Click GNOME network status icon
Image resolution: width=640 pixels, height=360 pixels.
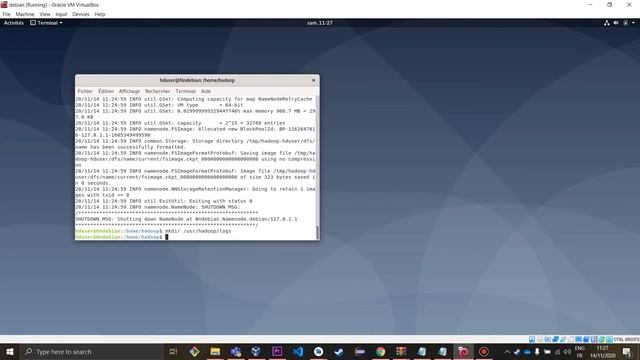tap(607, 23)
